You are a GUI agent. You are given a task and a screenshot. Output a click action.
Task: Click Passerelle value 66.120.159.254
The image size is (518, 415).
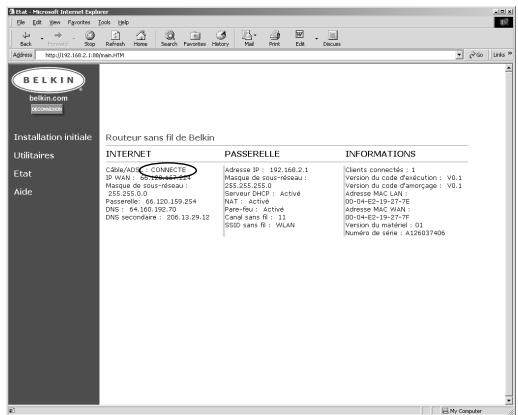click(171, 201)
